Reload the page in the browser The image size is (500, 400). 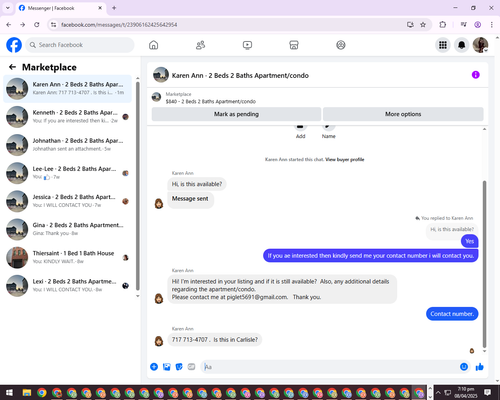coord(37,25)
